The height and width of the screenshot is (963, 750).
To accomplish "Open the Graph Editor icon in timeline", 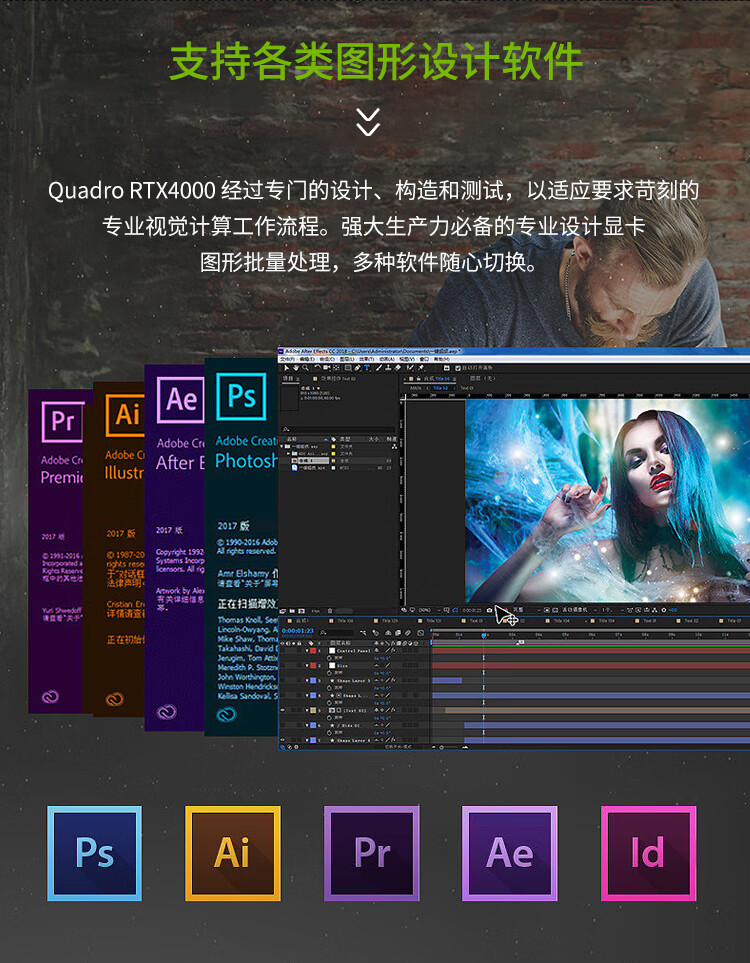I will pyautogui.click(x=421, y=633).
